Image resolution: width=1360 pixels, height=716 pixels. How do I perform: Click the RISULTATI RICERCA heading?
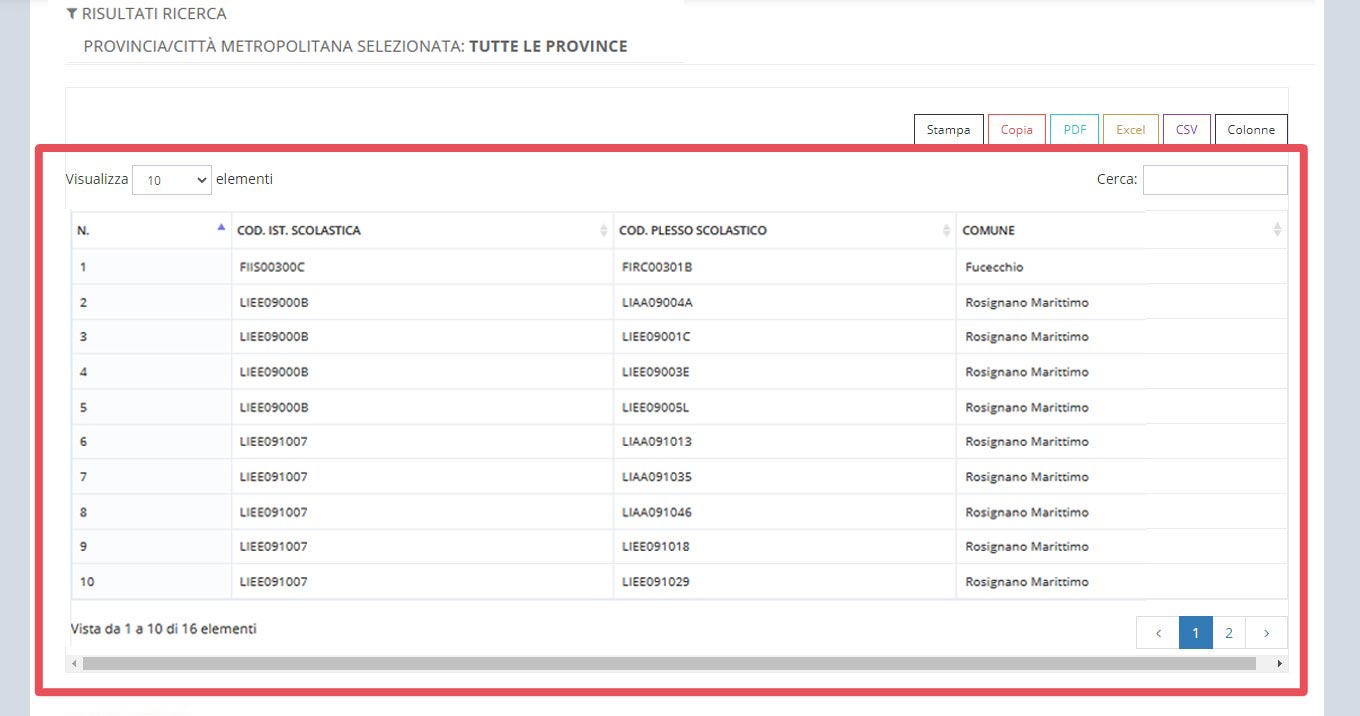point(154,14)
